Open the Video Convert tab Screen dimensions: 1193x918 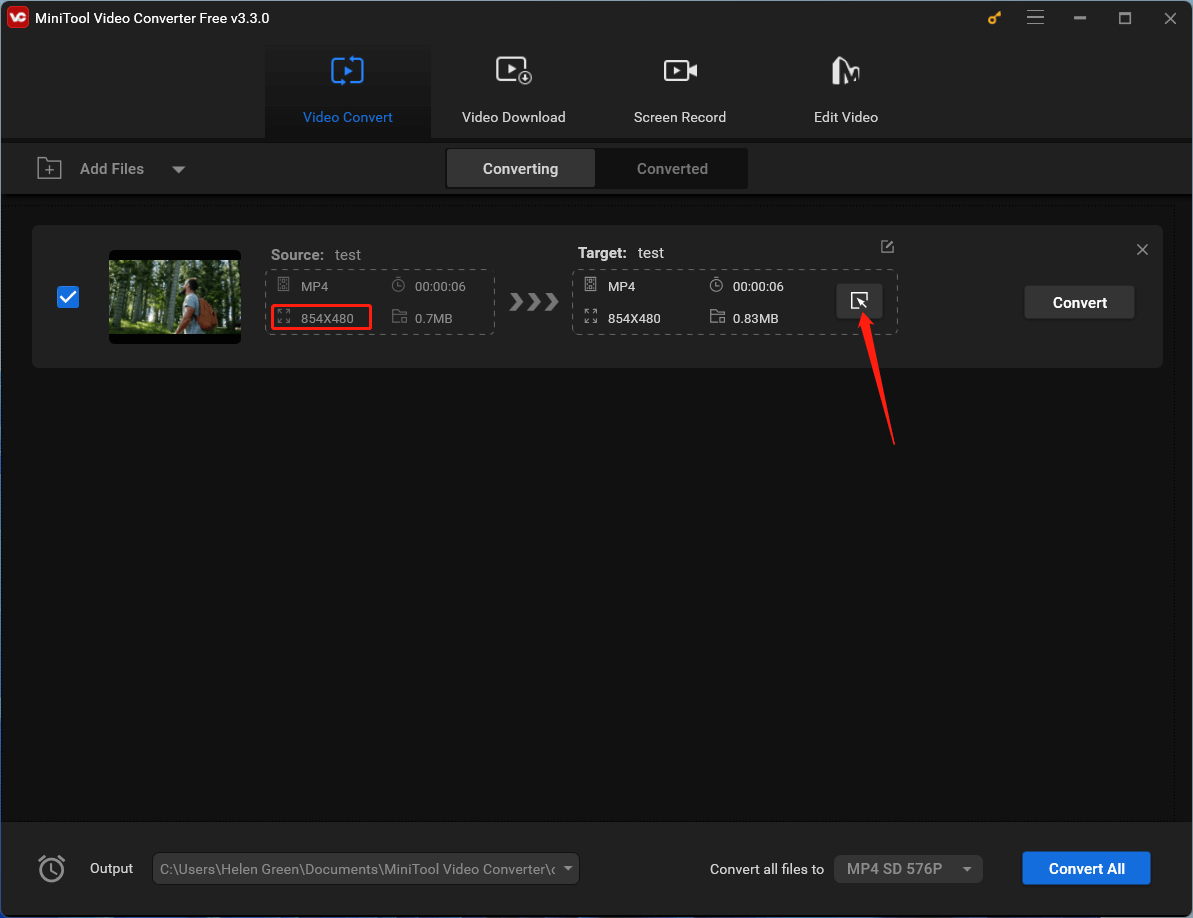pyautogui.click(x=348, y=91)
